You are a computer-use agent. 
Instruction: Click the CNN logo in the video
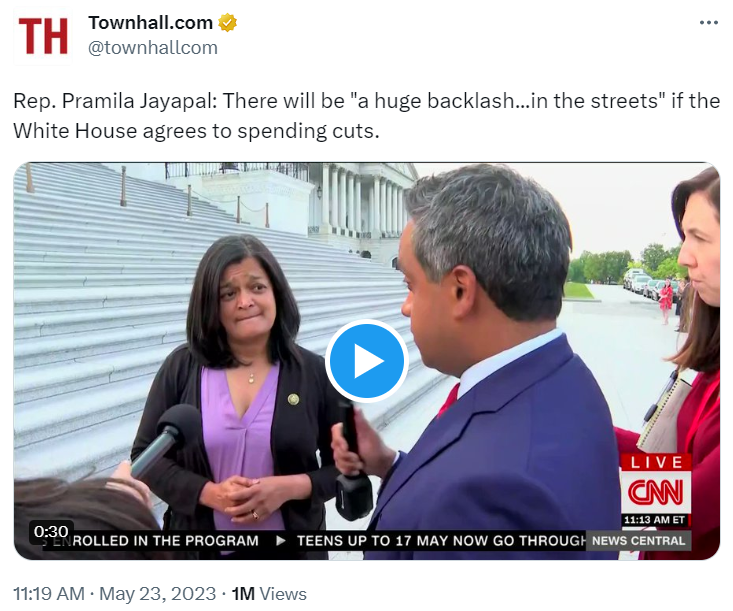point(655,492)
